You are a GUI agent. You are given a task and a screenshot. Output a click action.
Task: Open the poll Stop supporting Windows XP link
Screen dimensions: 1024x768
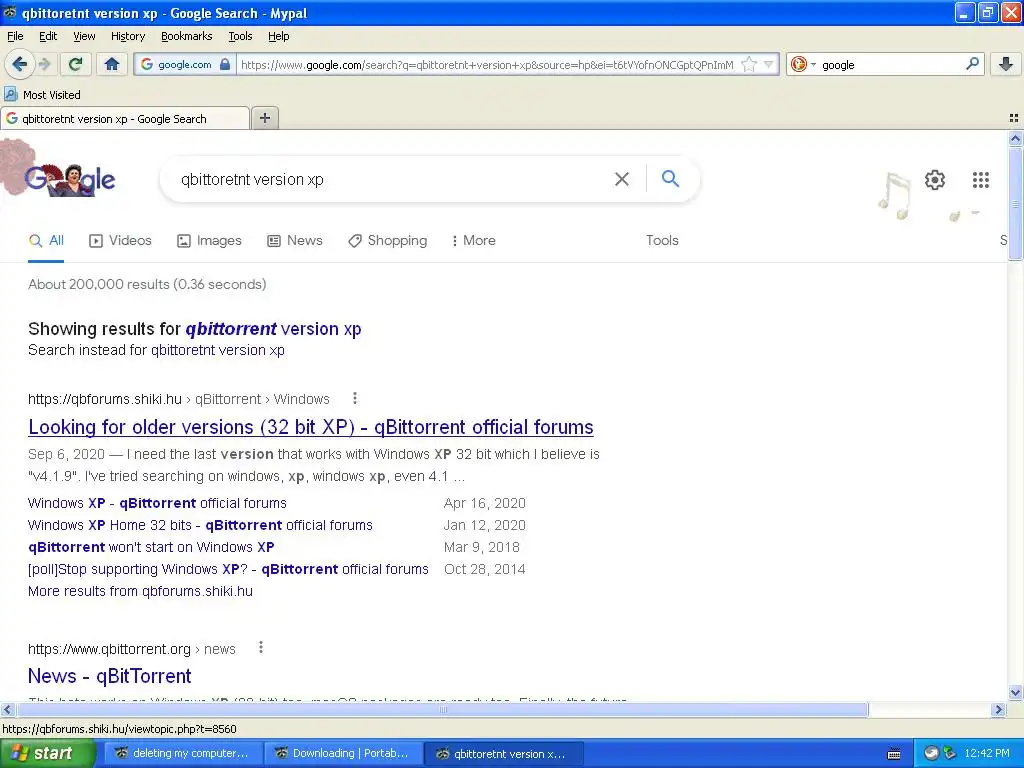click(x=229, y=569)
